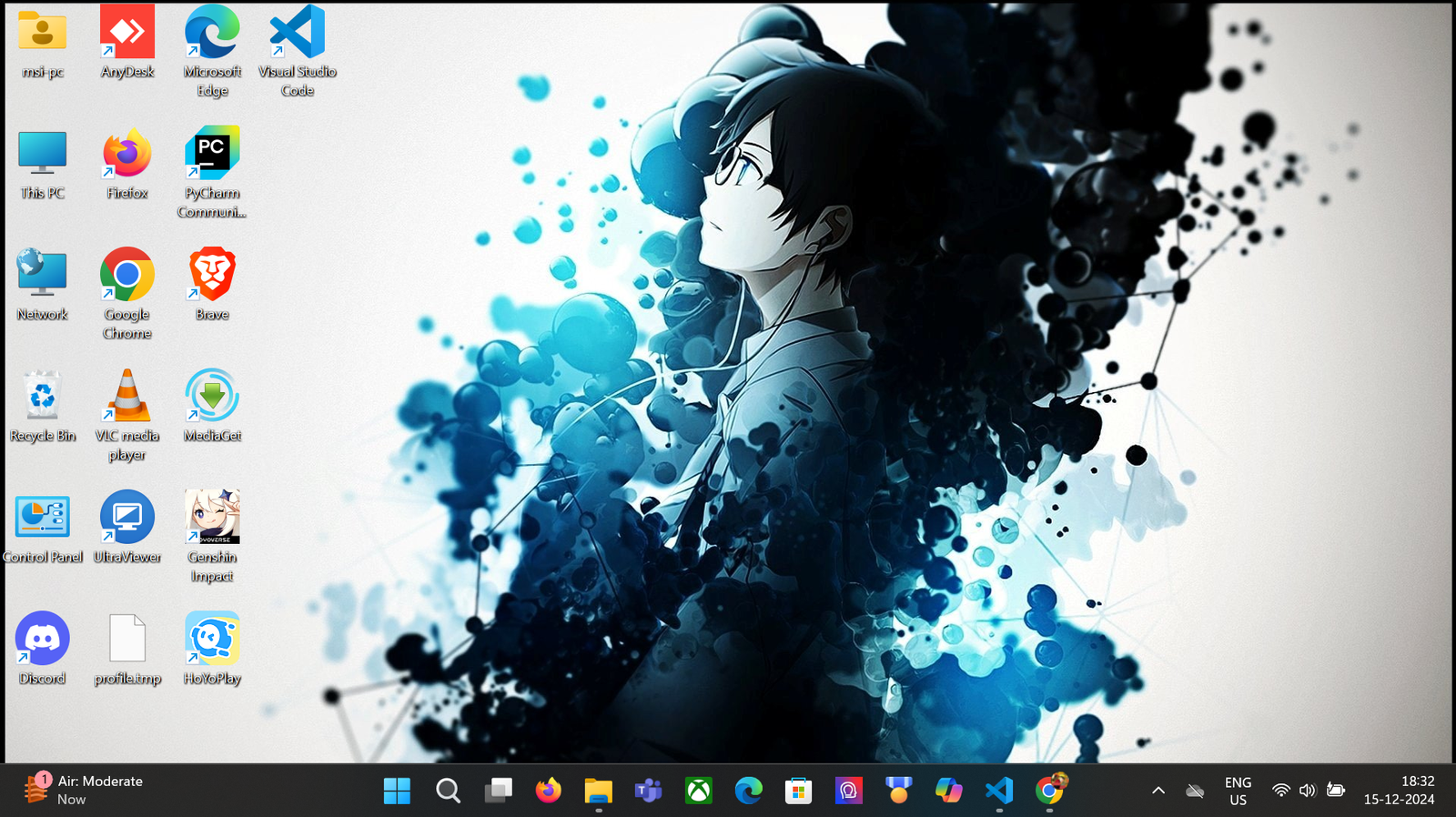Switch to Visual Studio Code on the taskbar
Viewport: 1456px width, 817px height.
click(998, 791)
